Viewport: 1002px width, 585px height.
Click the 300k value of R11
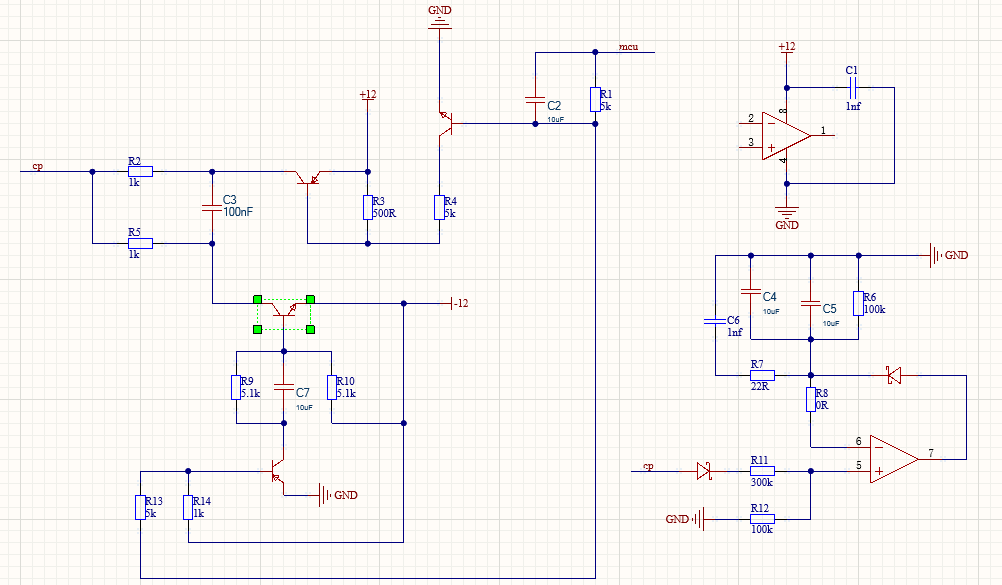click(x=762, y=483)
